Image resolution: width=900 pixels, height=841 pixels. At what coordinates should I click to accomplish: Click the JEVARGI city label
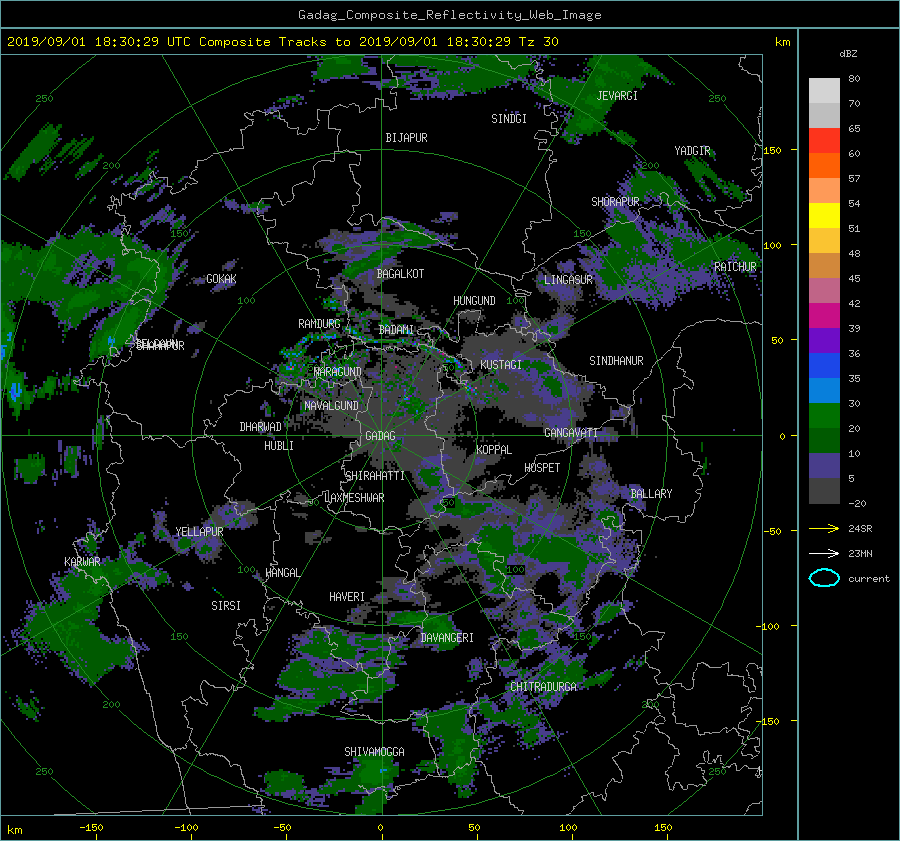coord(617,96)
